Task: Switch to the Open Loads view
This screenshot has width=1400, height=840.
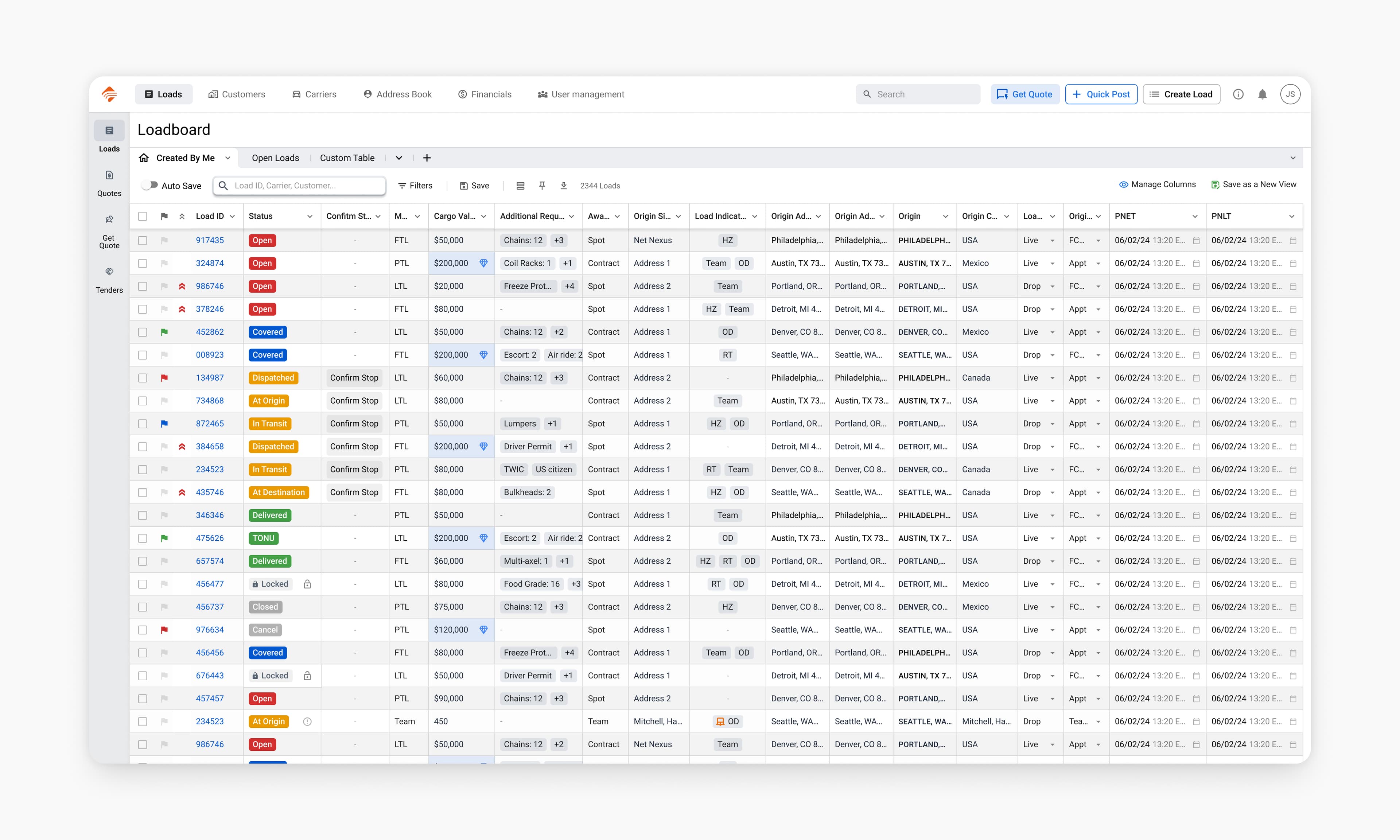Action: pos(276,158)
